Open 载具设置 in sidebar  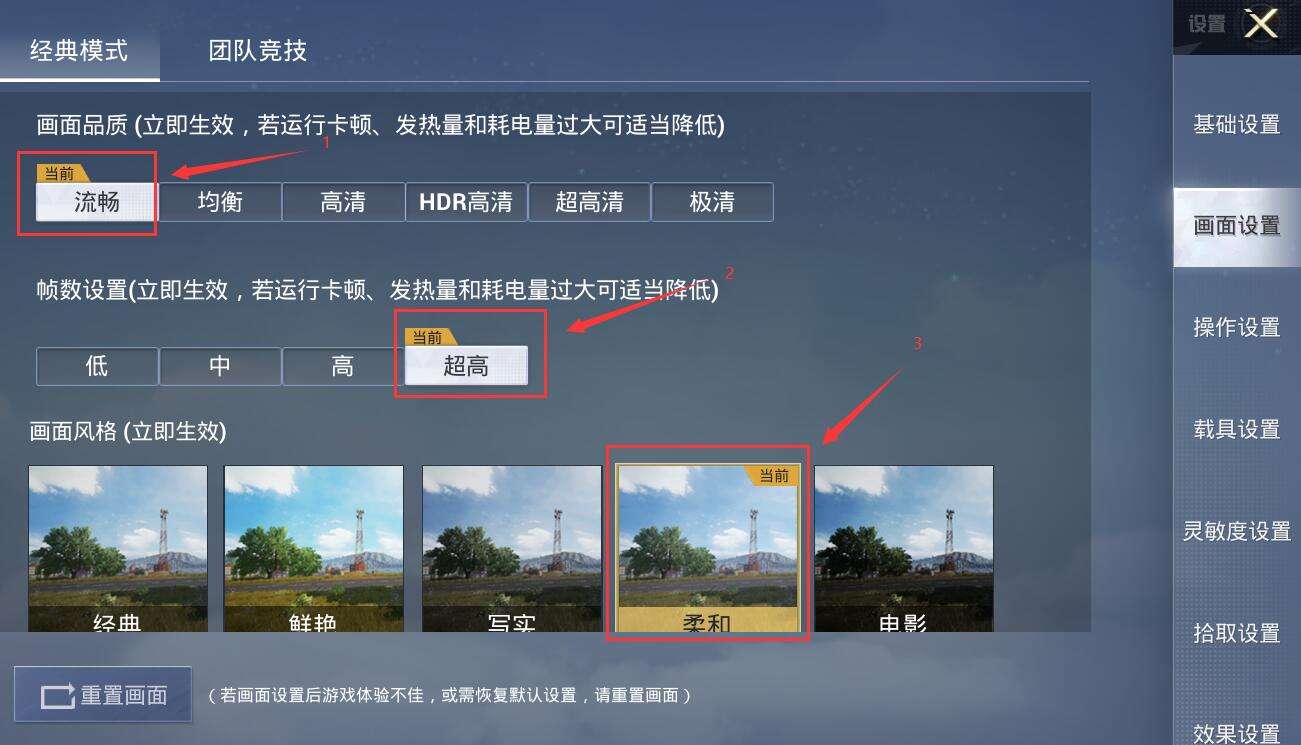(x=1237, y=429)
